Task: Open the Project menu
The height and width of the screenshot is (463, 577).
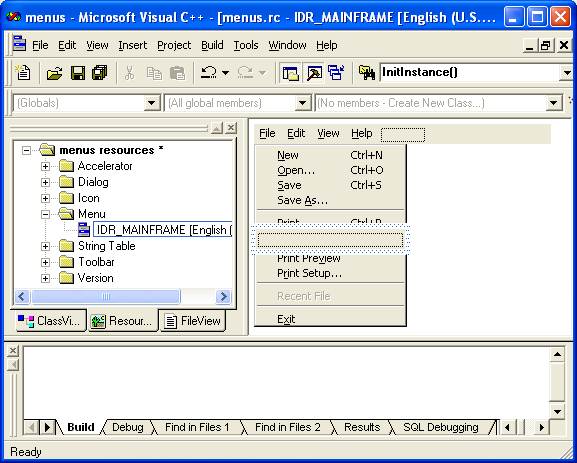Action: pos(174,45)
